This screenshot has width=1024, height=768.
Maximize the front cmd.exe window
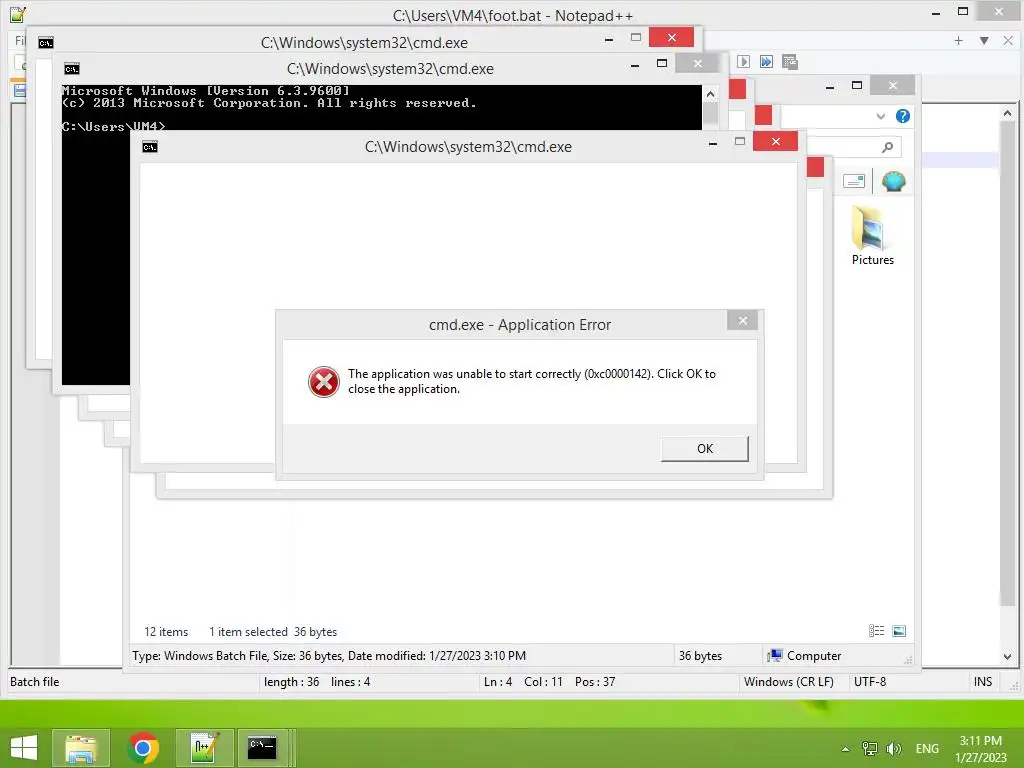point(739,141)
